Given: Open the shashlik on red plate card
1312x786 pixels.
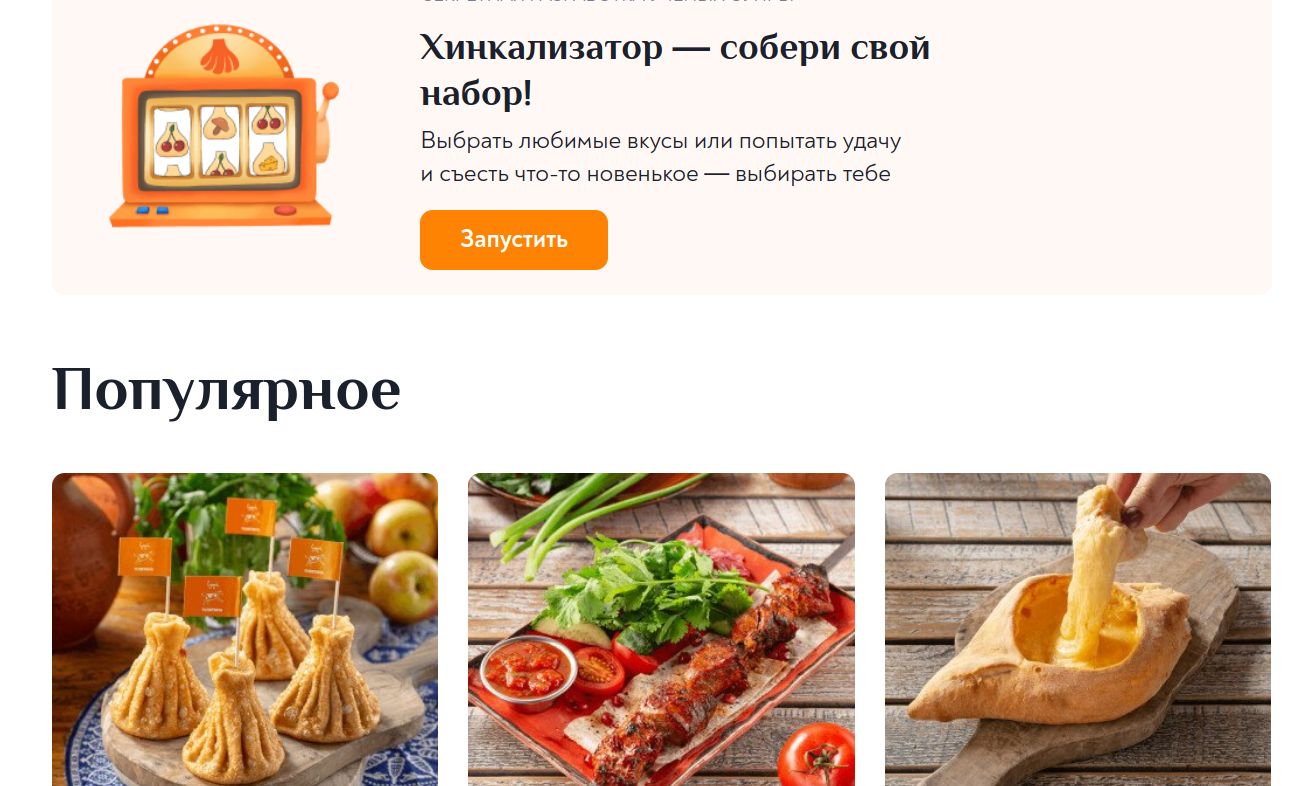Looking at the screenshot, I should 661,629.
